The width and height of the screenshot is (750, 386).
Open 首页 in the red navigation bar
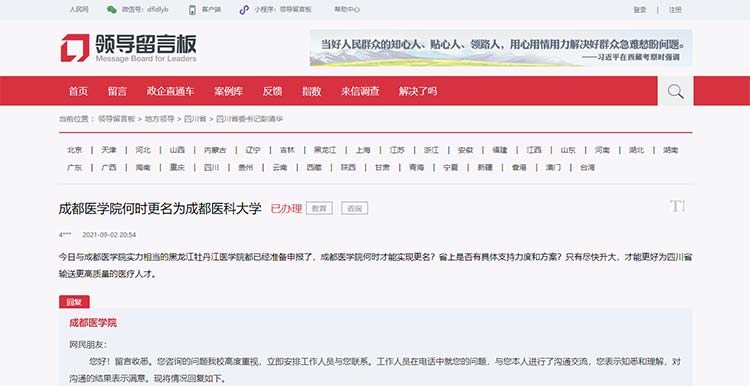(78, 91)
